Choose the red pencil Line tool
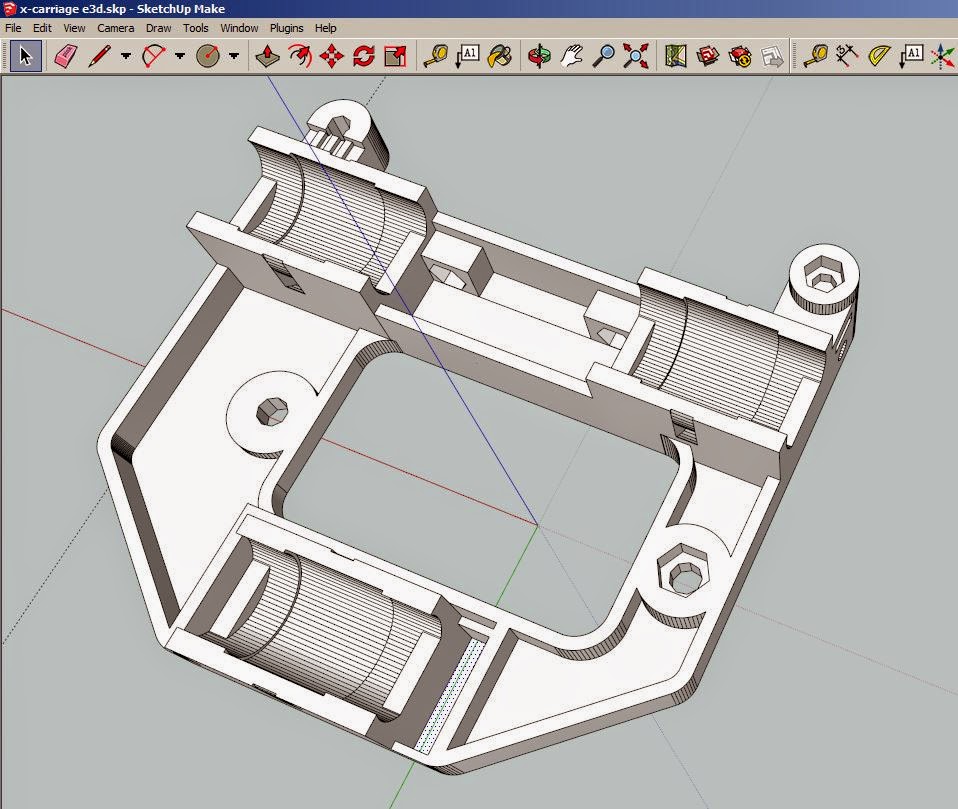958x809 pixels. (100, 56)
